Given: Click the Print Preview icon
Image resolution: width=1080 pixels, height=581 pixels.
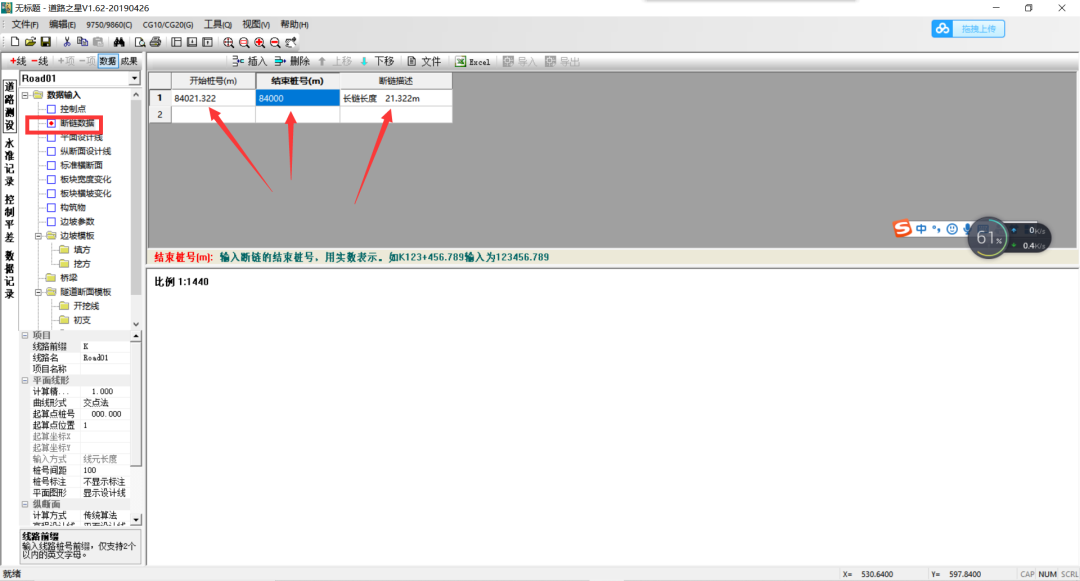Looking at the screenshot, I should coord(140,43).
